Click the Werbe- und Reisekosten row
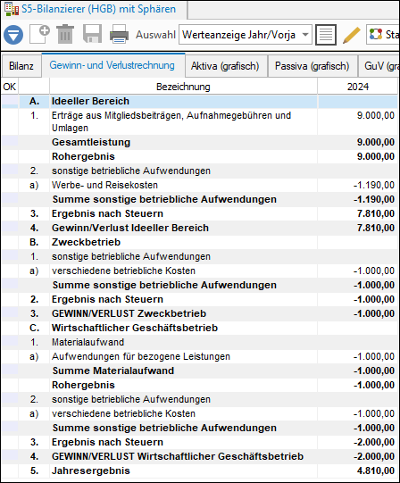 pyautogui.click(x=199, y=185)
